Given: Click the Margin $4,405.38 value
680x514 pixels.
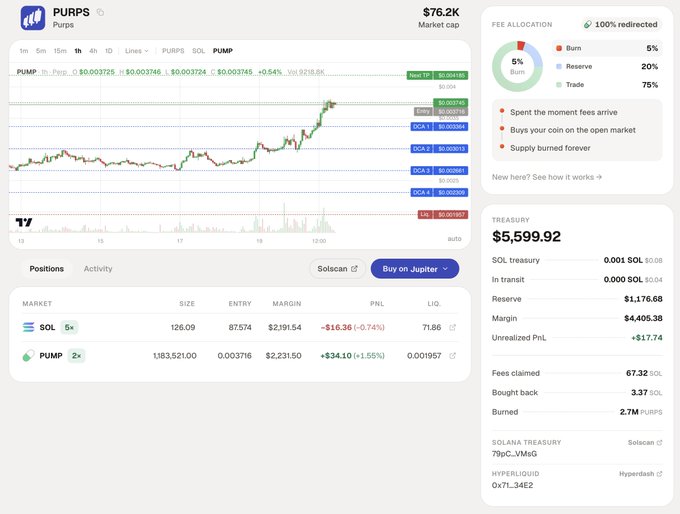Looking at the screenshot, I should coord(643,318).
